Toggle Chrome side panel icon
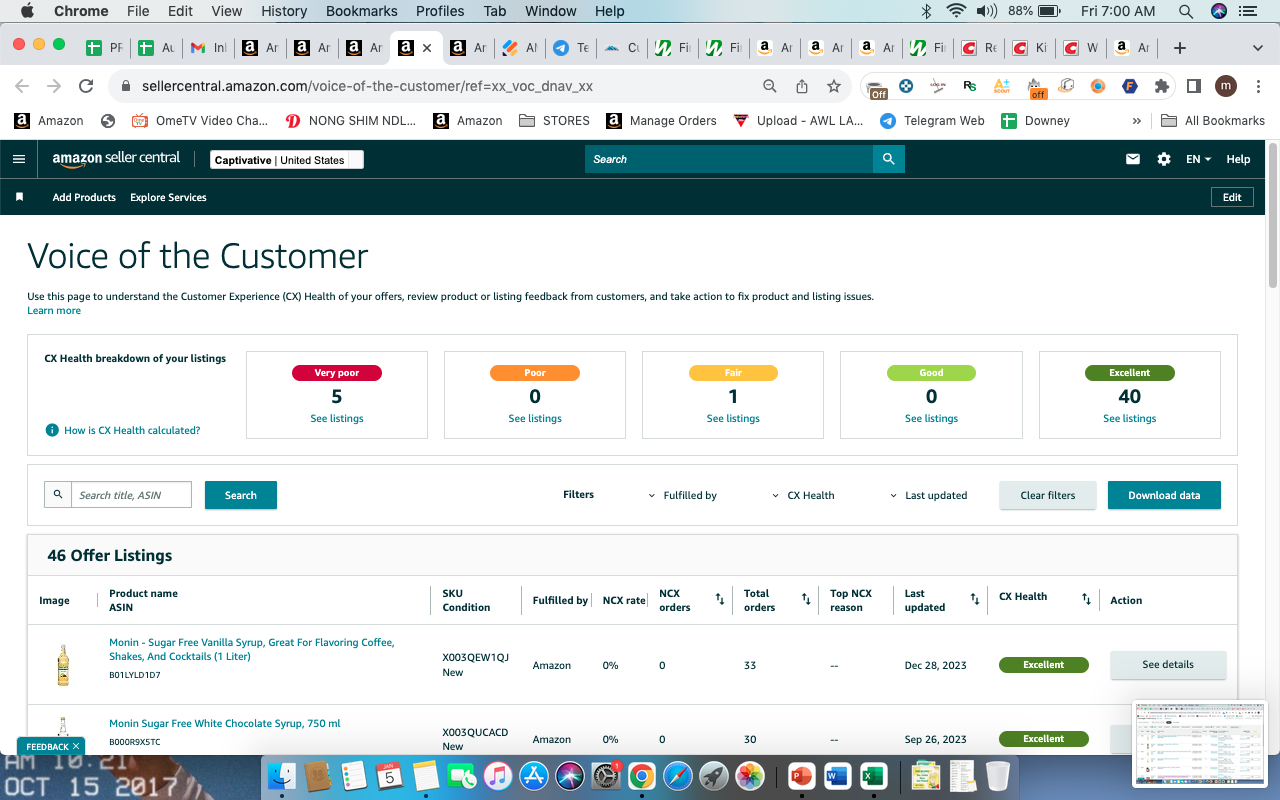The image size is (1280, 800). (1193, 86)
